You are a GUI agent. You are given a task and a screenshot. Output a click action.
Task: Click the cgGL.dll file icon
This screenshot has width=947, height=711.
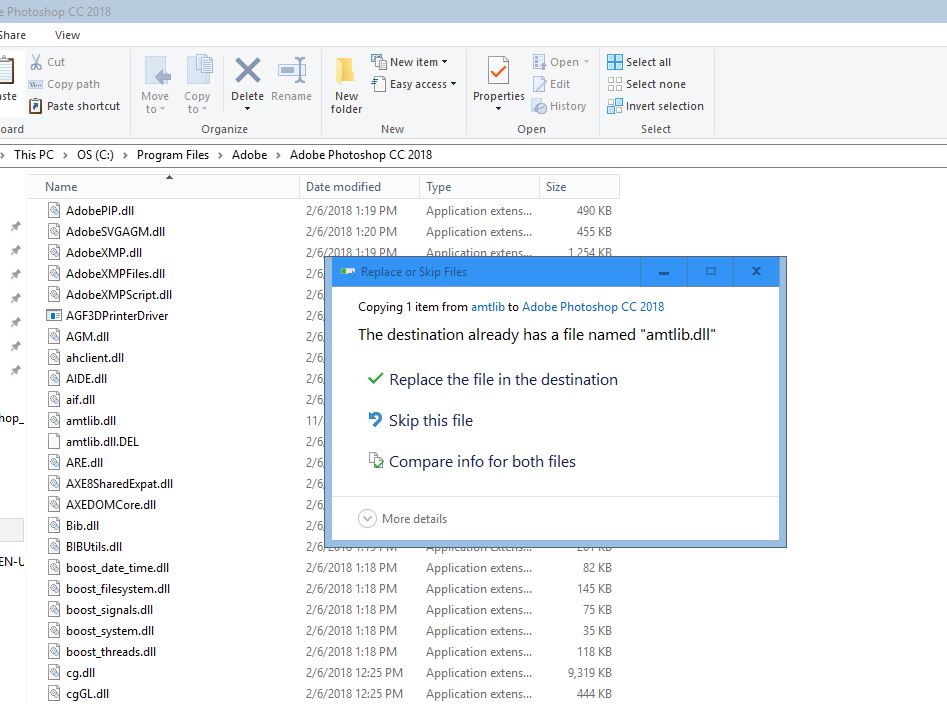coord(54,693)
